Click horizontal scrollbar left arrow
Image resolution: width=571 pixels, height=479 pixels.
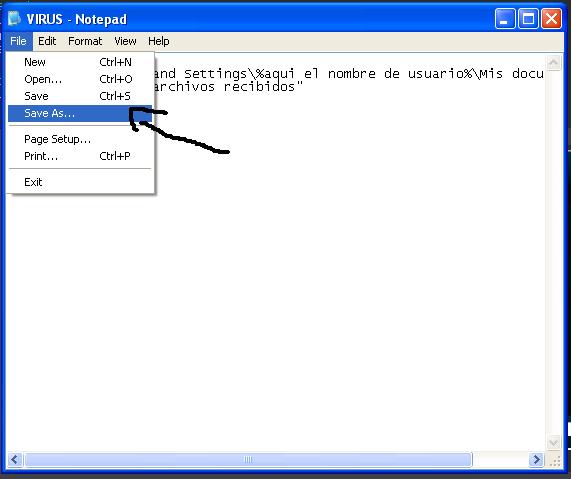pos(15,459)
